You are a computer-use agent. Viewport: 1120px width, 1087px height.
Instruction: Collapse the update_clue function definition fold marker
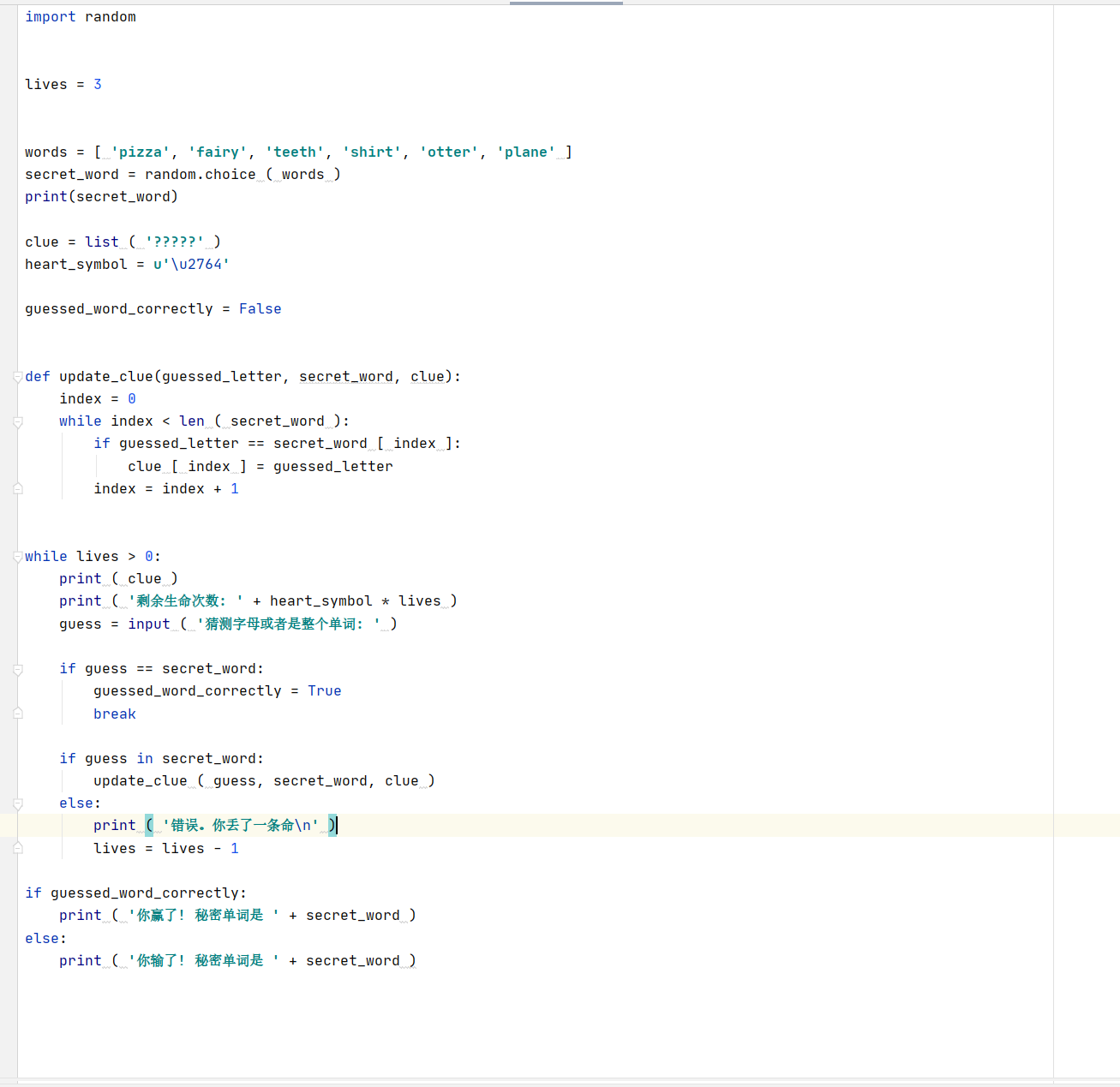pos(18,377)
